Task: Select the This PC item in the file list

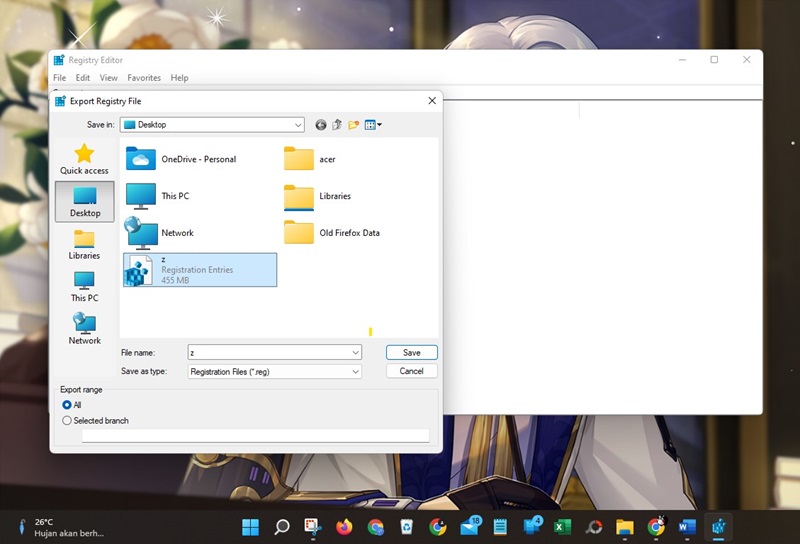Action: click(158, 196)
